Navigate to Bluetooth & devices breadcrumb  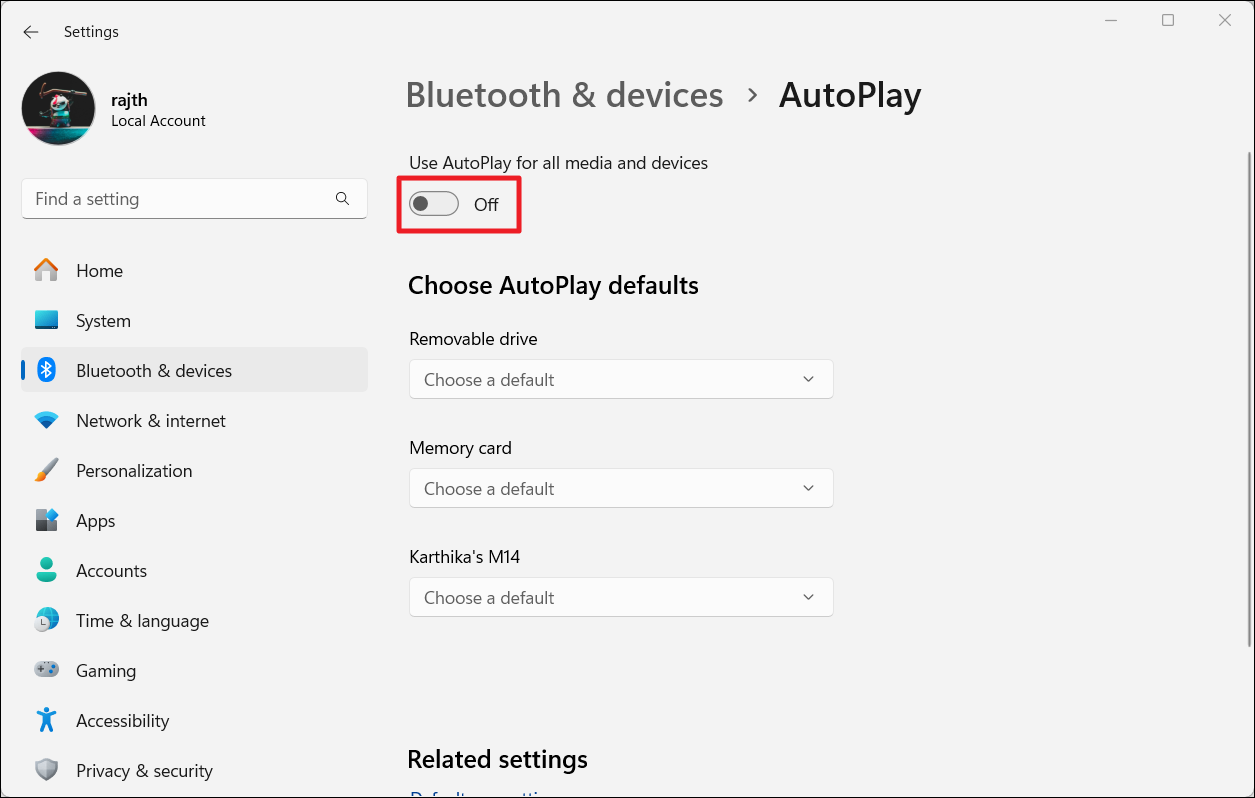click(564, 95)
